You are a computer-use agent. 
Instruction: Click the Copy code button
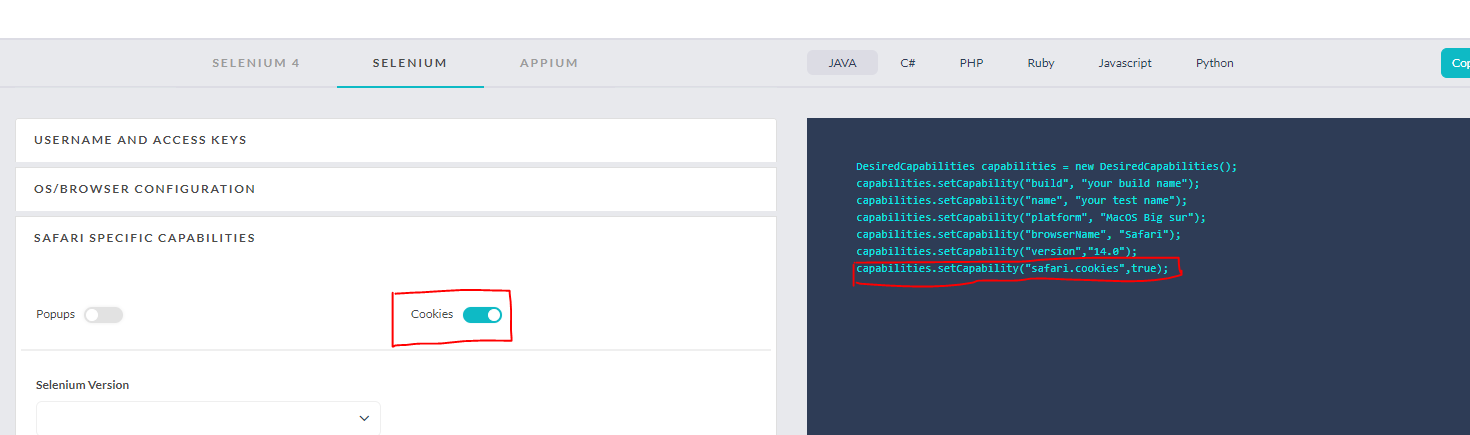coord(1455,63)
